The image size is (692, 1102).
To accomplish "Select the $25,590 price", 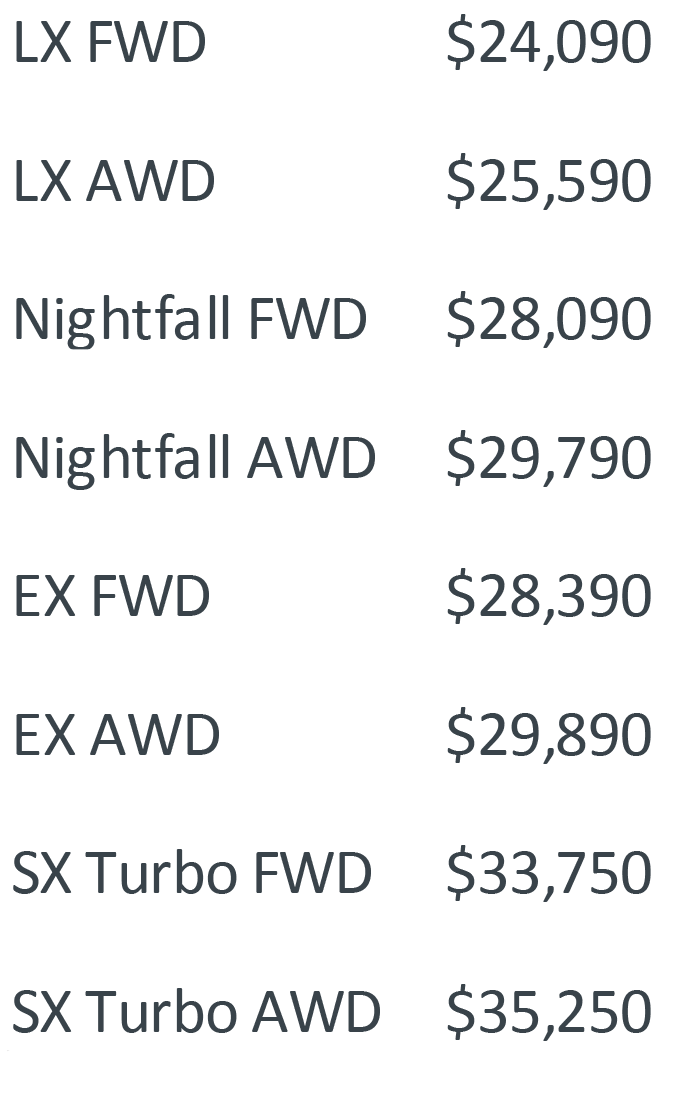I will [549, 182].
